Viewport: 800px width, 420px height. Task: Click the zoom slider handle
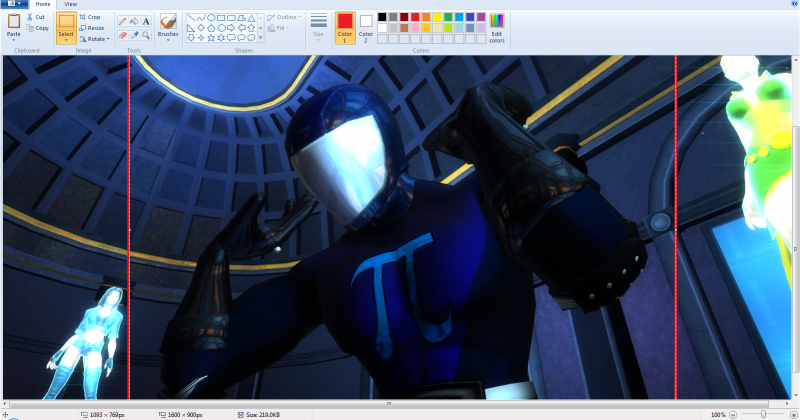[x=763, y=415]
